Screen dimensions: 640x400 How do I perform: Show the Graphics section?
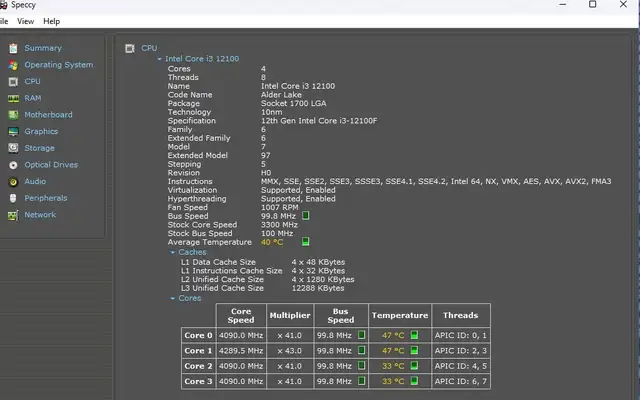click(x=41, y=131)
